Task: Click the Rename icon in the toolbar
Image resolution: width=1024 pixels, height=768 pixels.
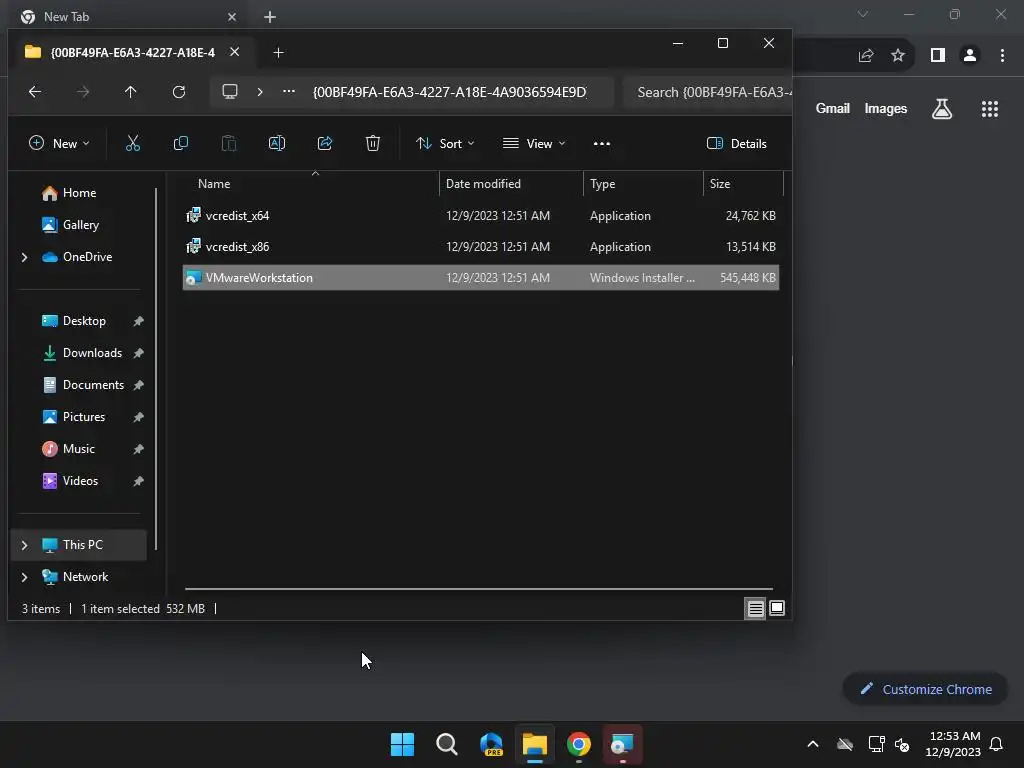Action: (x=277, y=144)
